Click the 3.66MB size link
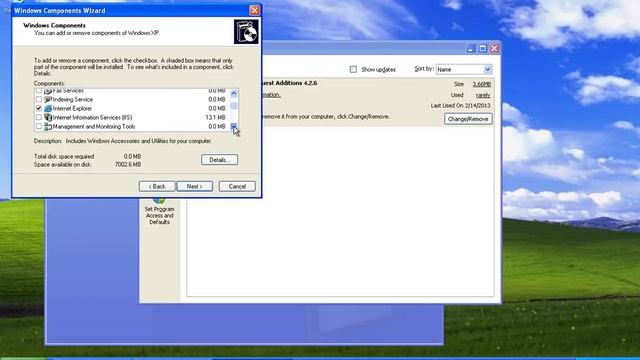This screenshot has width=640, height=360. click(x=482, y=84)
